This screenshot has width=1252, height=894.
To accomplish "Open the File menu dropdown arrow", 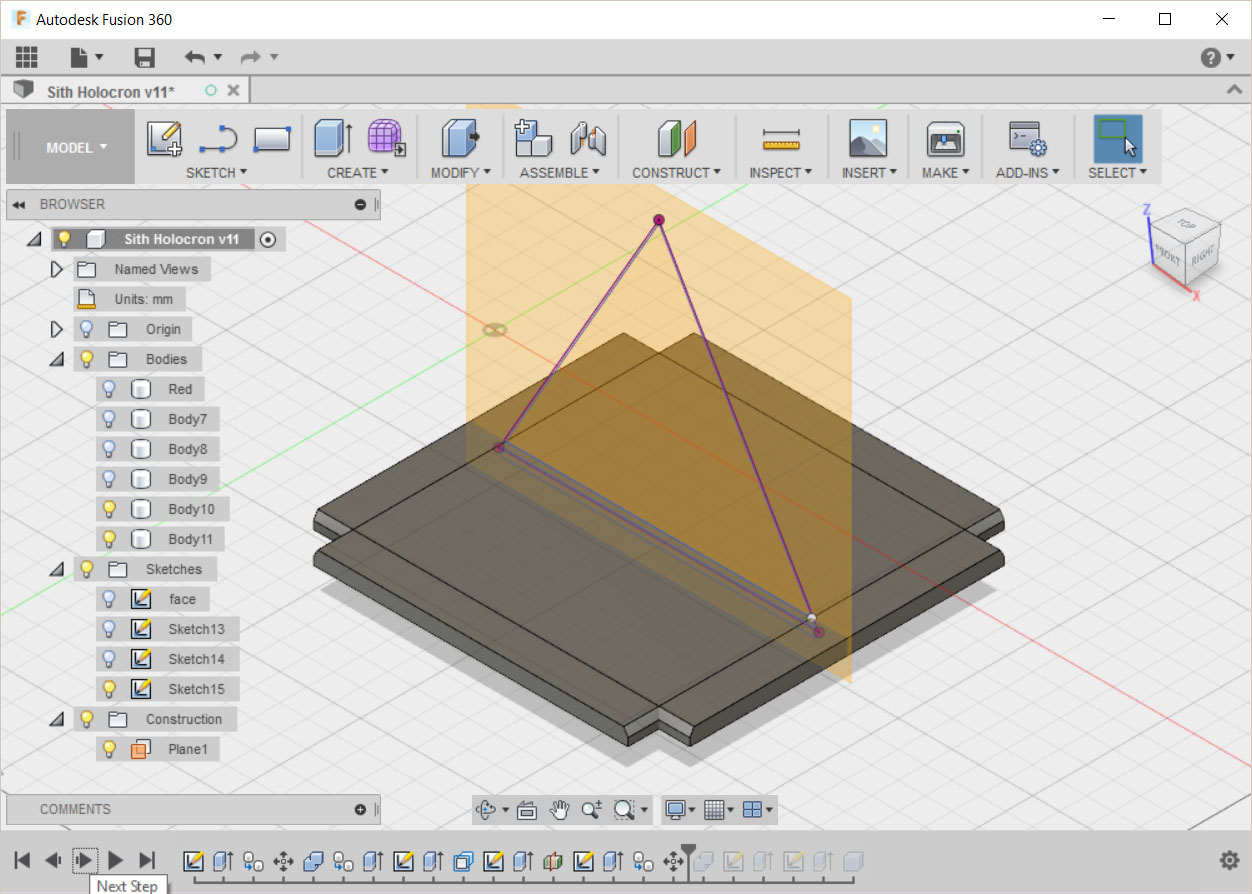I will (x=99, y=58).
